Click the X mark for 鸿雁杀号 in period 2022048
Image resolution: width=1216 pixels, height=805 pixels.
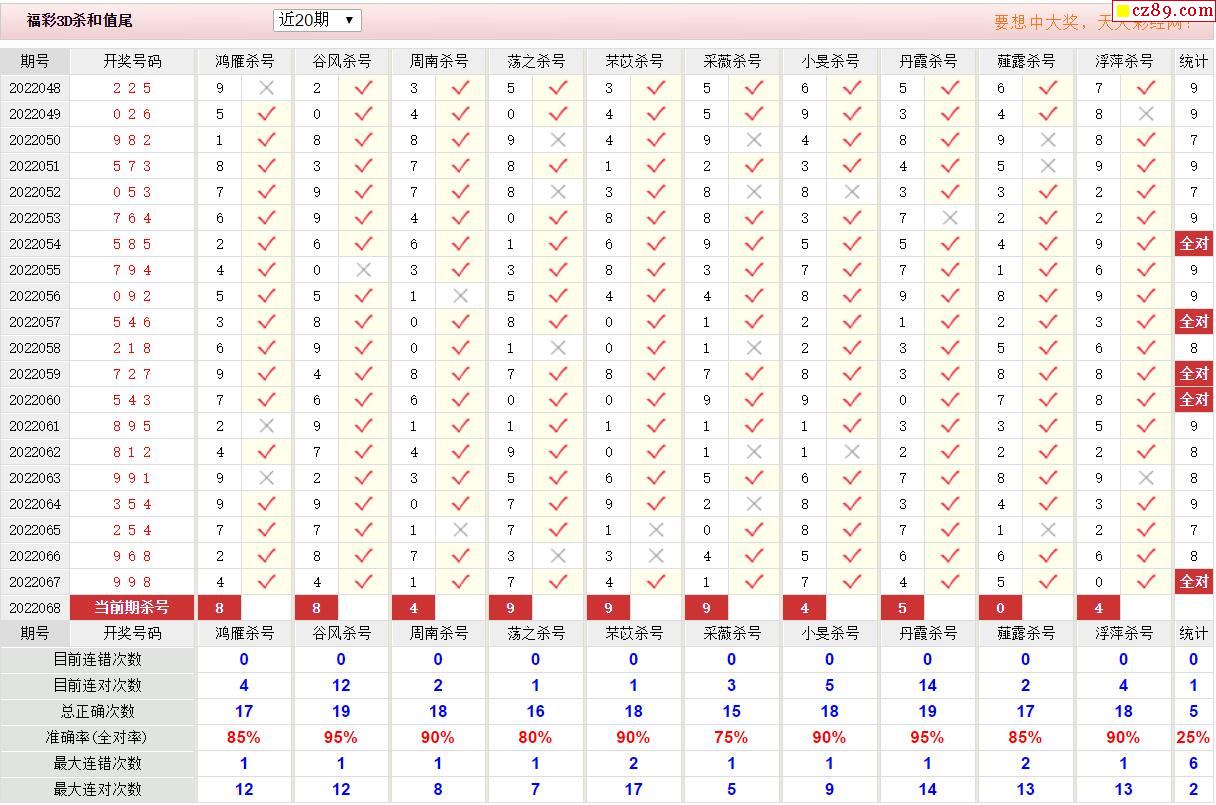tap(266, 88)
